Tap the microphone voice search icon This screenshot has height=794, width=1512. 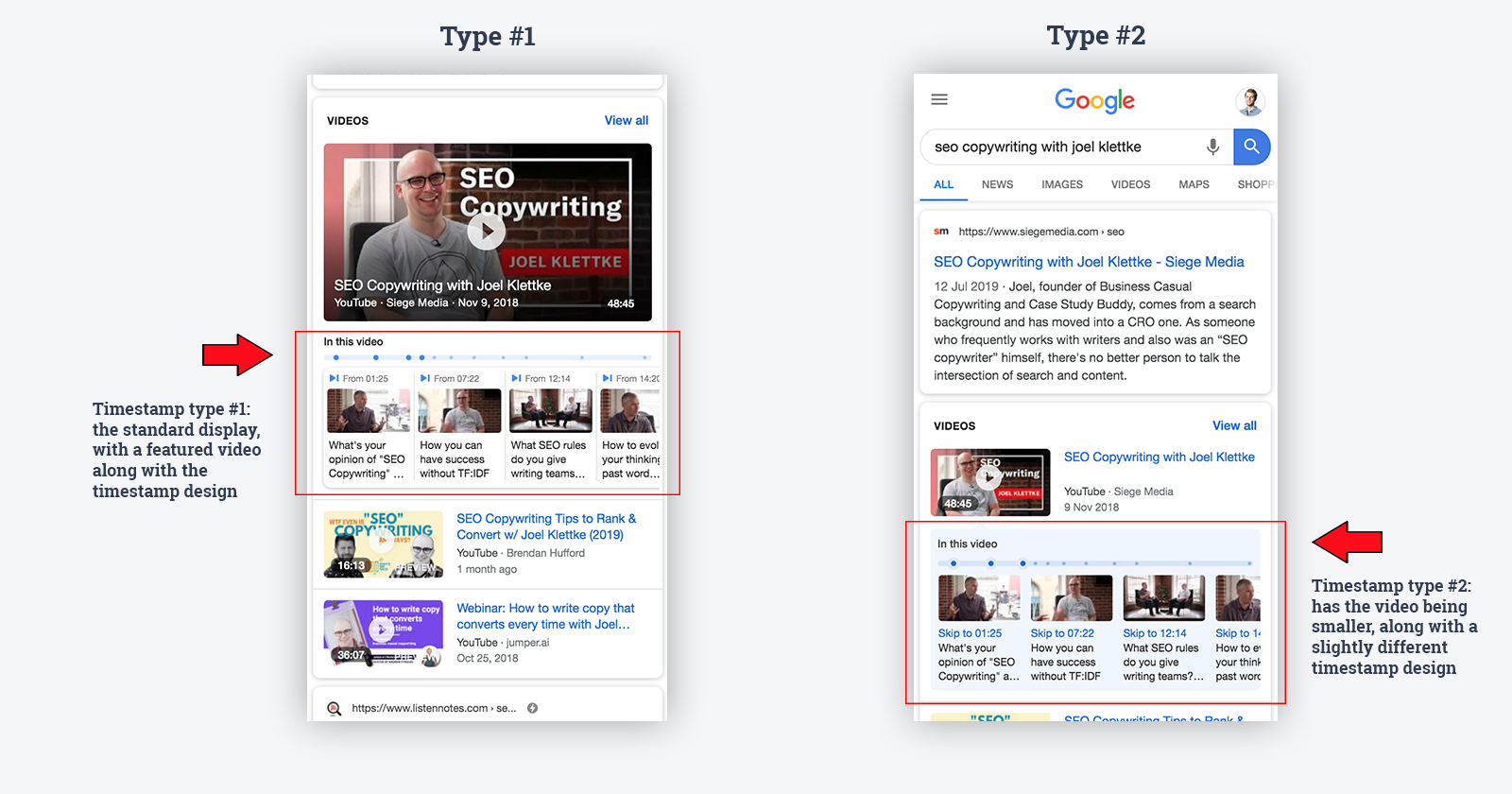[1212, 147]
